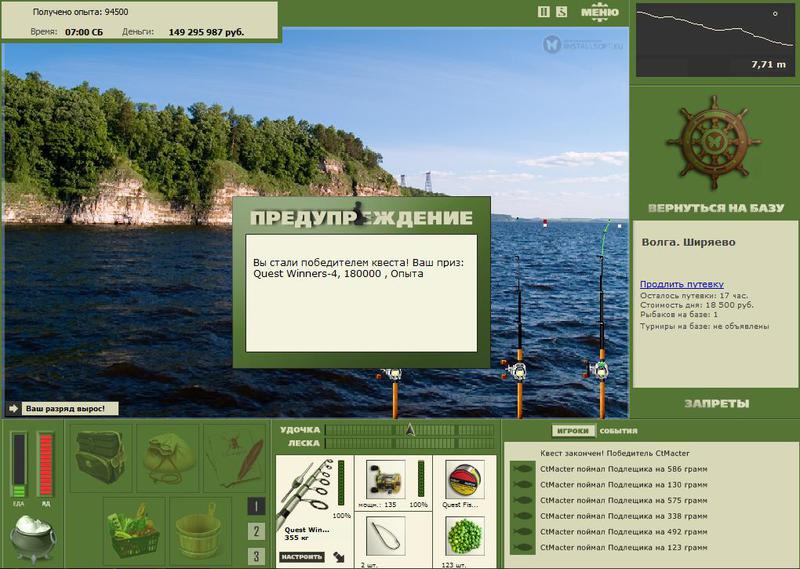Select the Quest Winners fishing rod thumbnail
Screen dimensions: 800x569
305,492
